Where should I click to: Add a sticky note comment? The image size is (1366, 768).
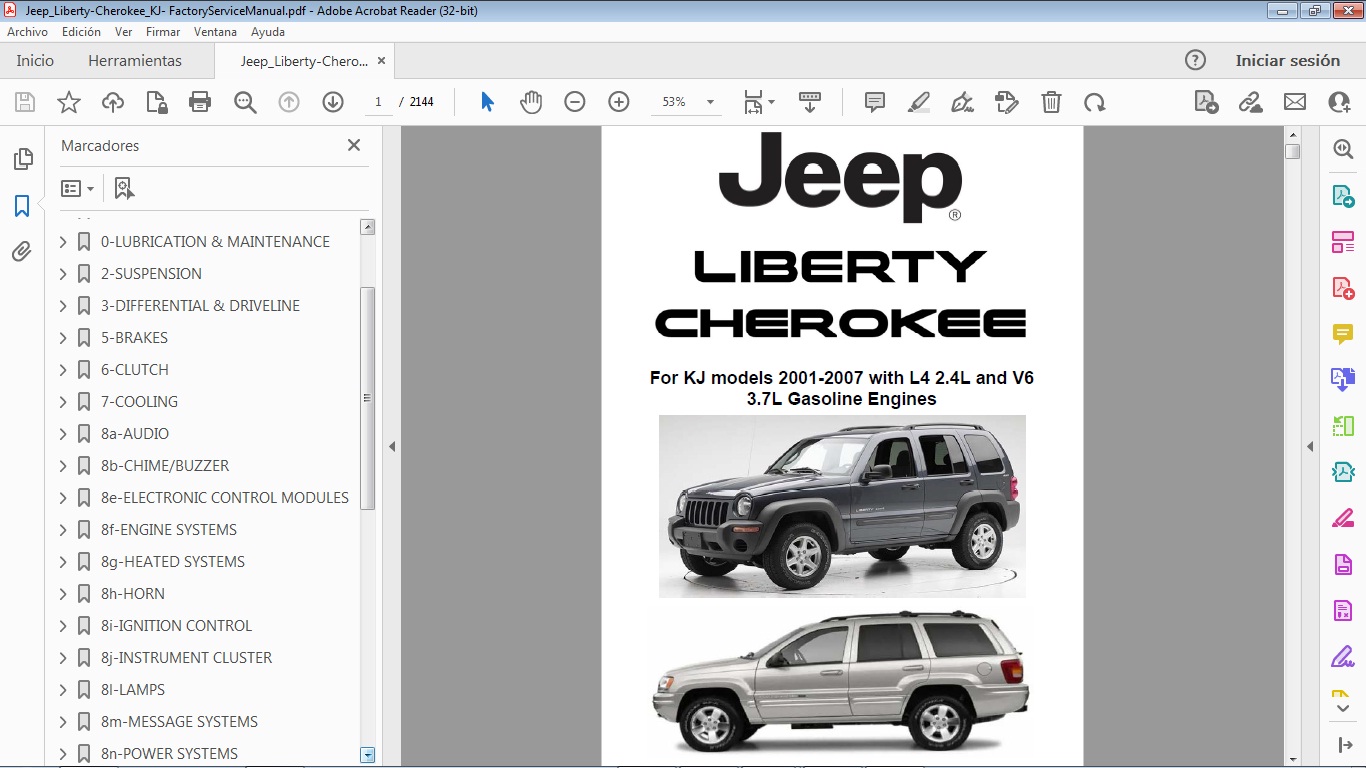point(874,101)
